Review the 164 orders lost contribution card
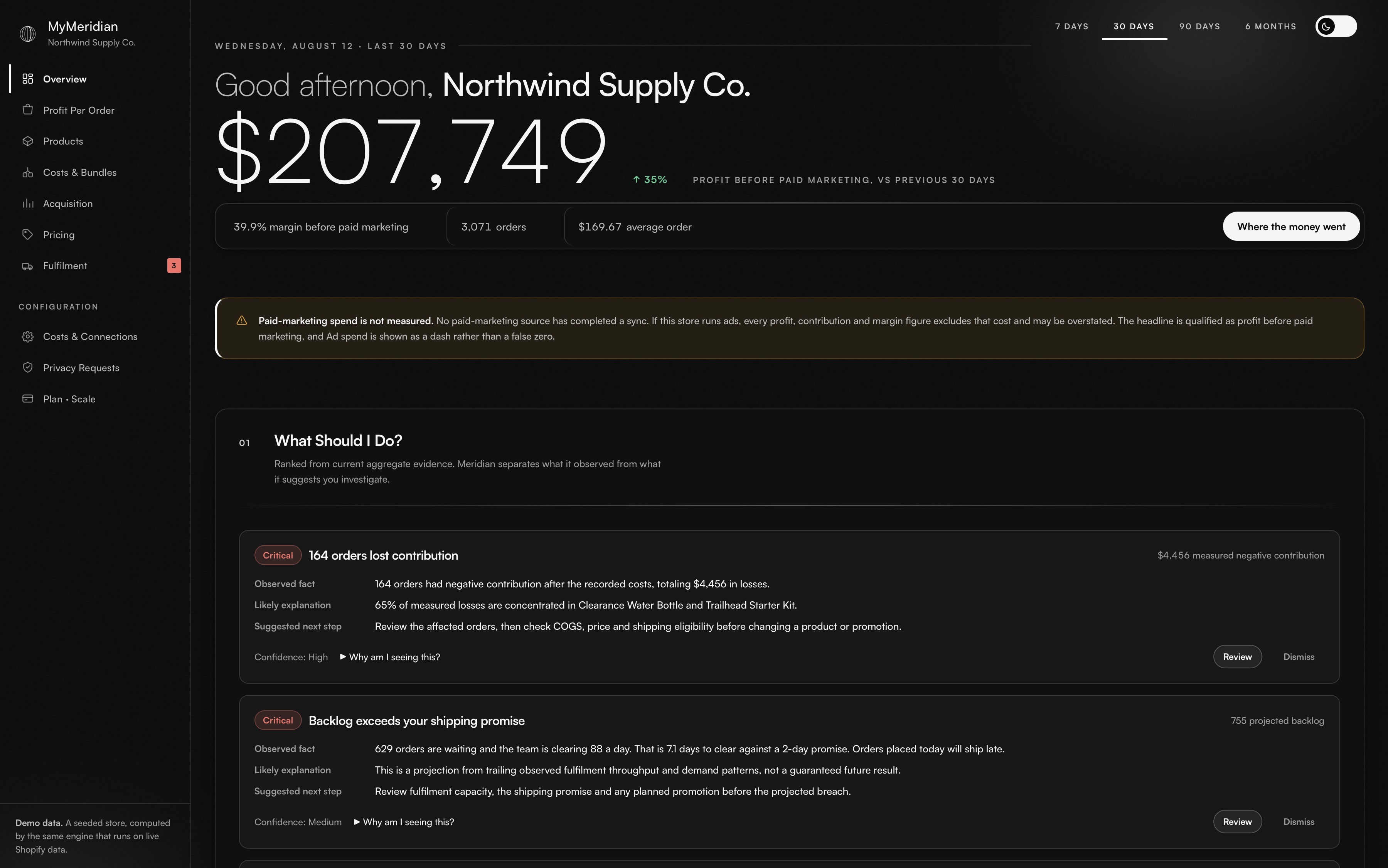The height and width of the screenshot is (868, 1388). pyautogui.click(x=1237, y=657)
